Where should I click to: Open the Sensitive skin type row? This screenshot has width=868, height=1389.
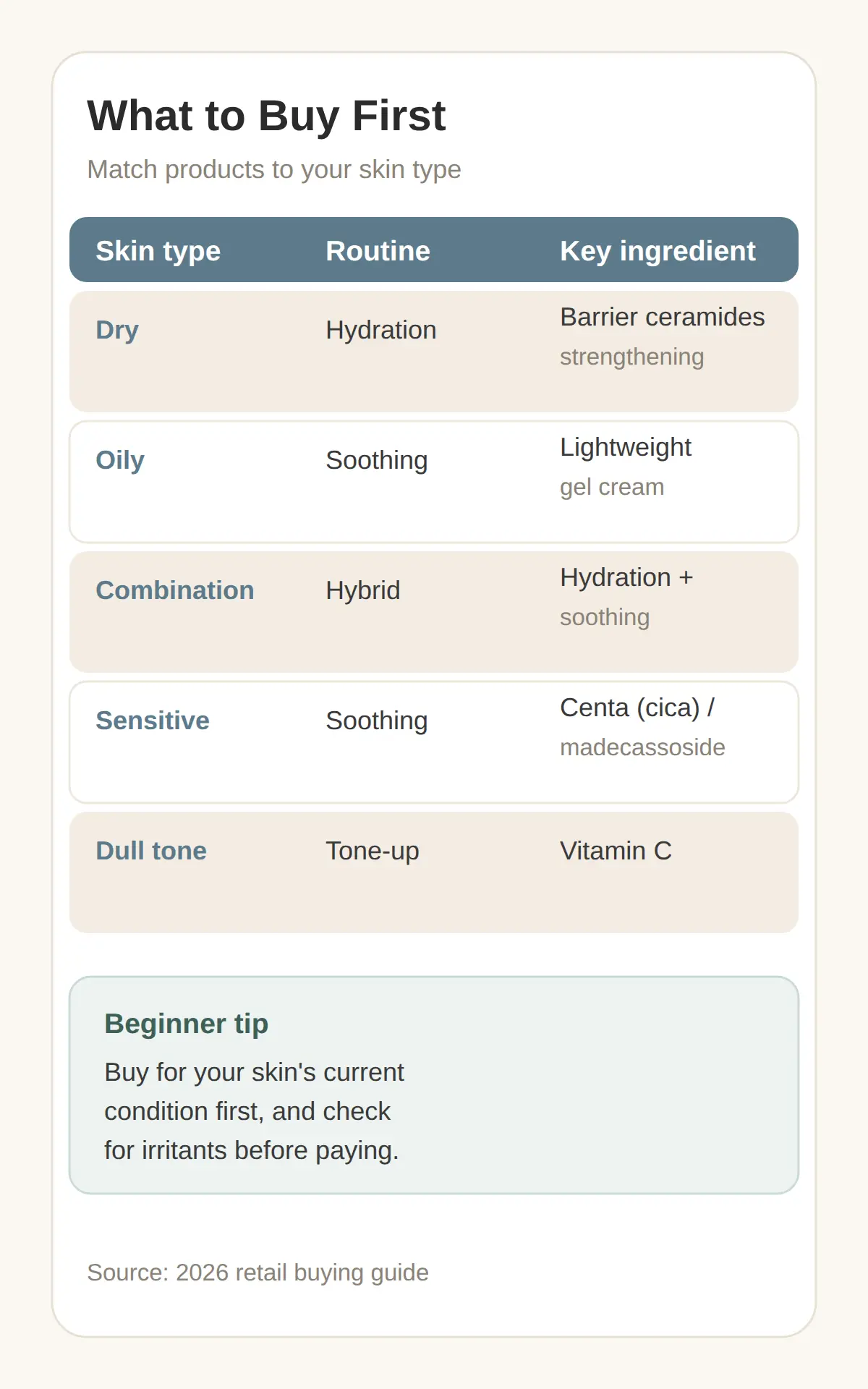(434, 742)
